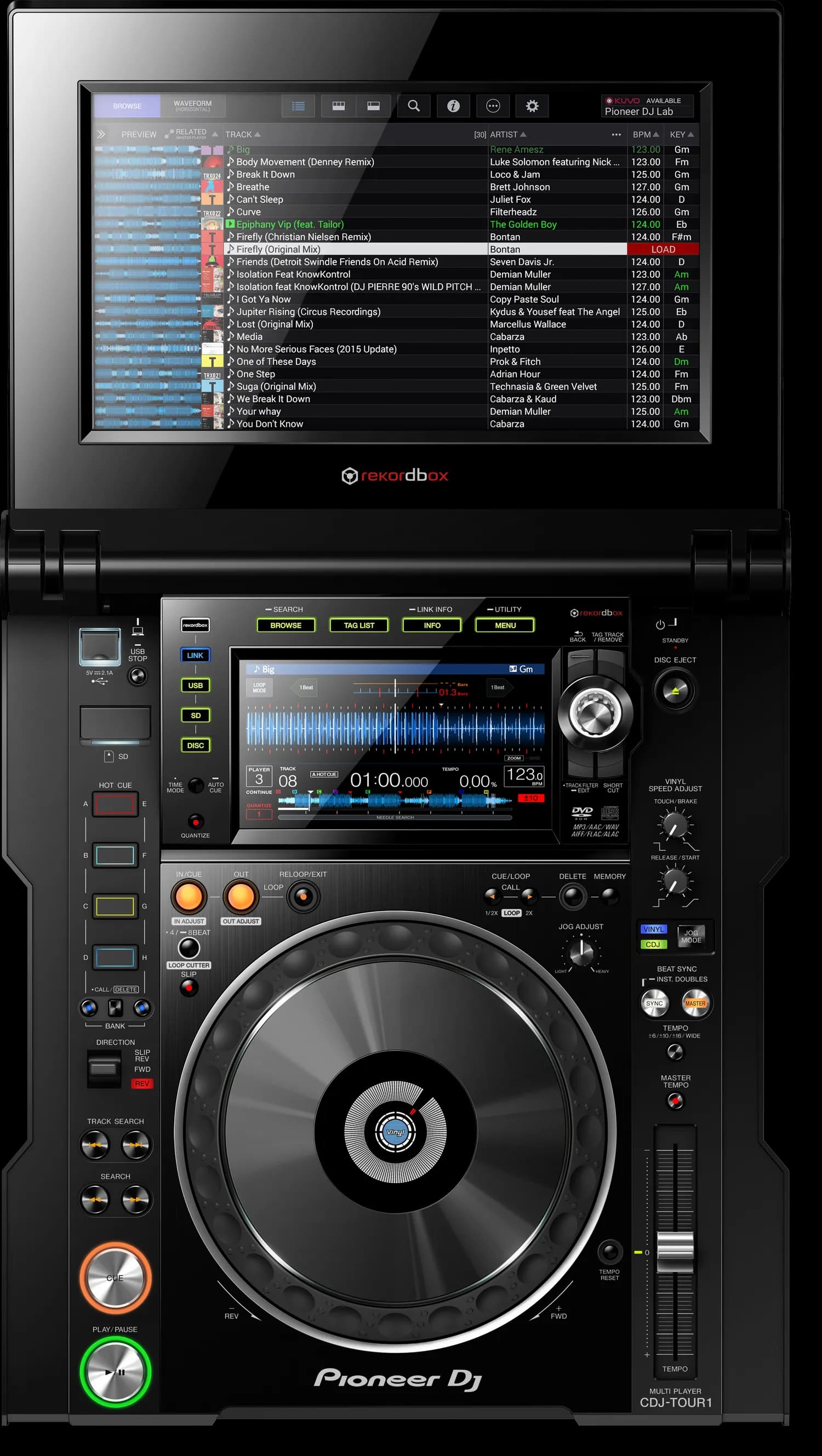The image size is (822, 1456).
Task: Select the DISC source button
Action: pos(195,745)
